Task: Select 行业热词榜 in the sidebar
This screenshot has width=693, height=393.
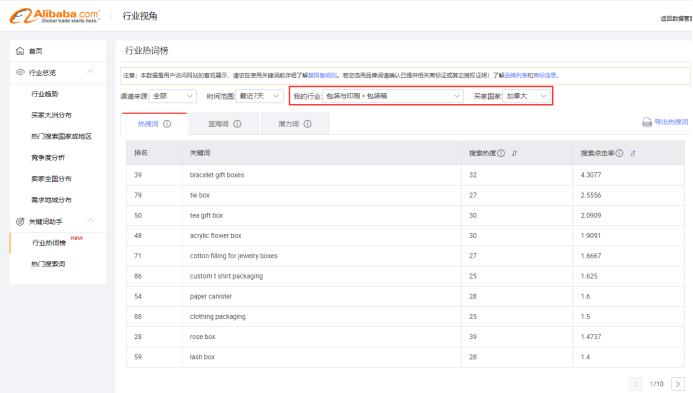Action: click(49, 243)
